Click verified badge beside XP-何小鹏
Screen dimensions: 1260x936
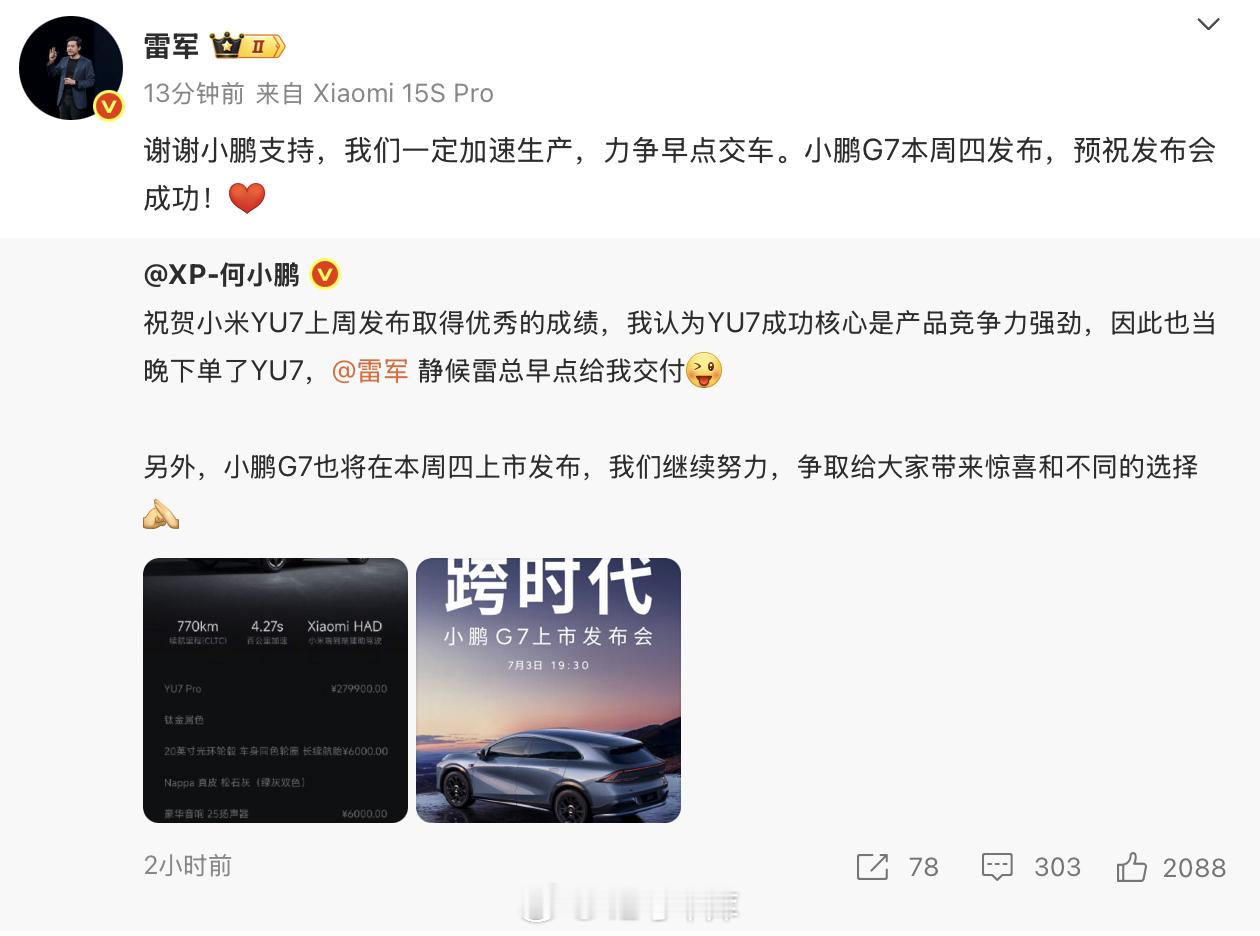pyautogui.click(x=325, y=273)
